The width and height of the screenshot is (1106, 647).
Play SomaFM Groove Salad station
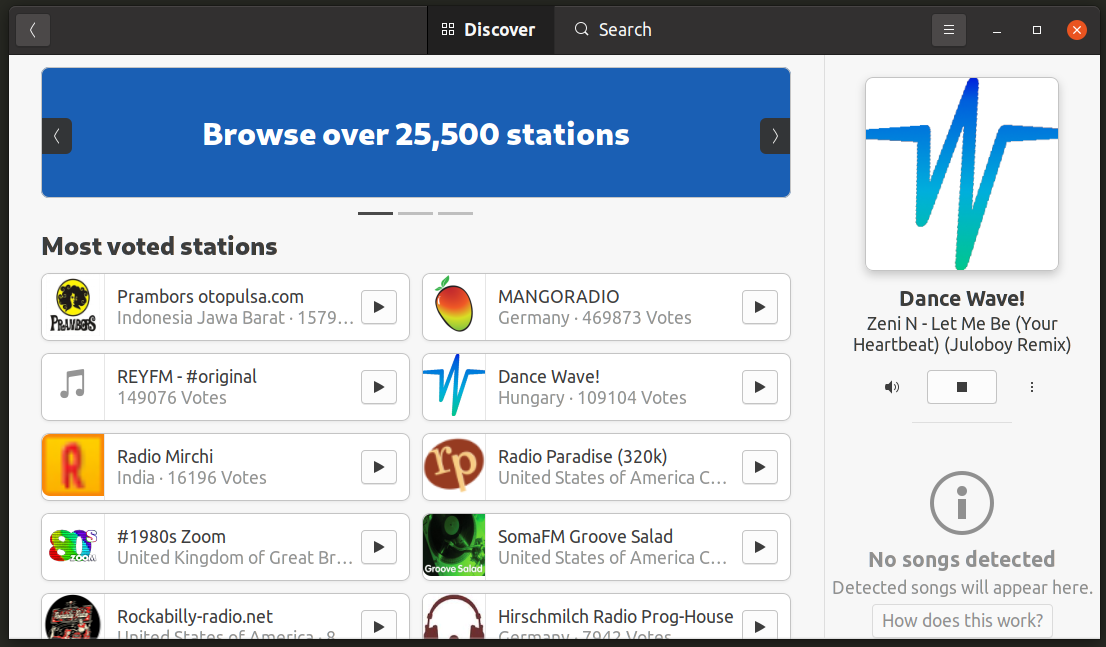point(760,547)
